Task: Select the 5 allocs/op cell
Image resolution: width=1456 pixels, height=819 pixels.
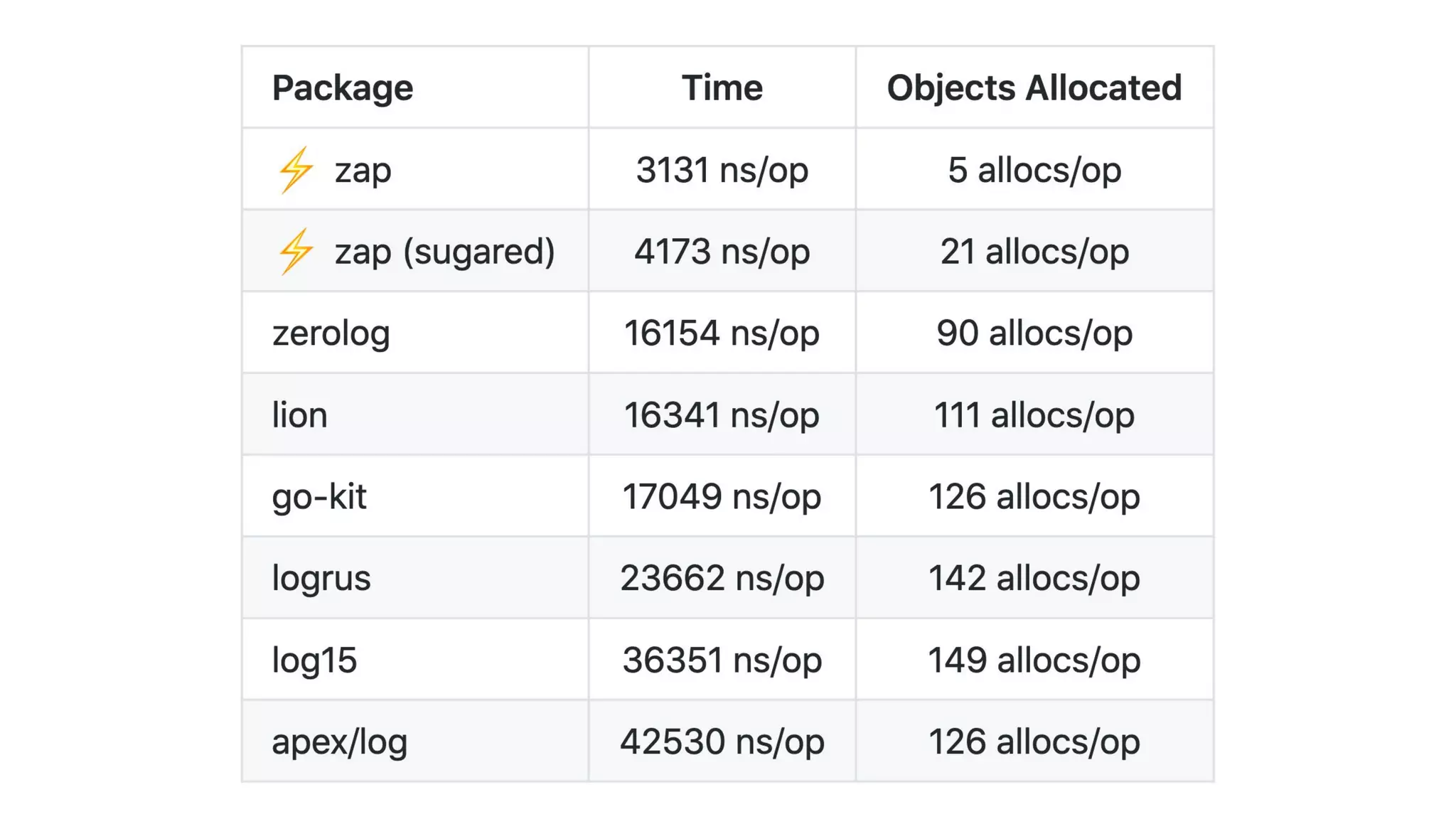Action: pyautogui.click(x=1034, y=171)
